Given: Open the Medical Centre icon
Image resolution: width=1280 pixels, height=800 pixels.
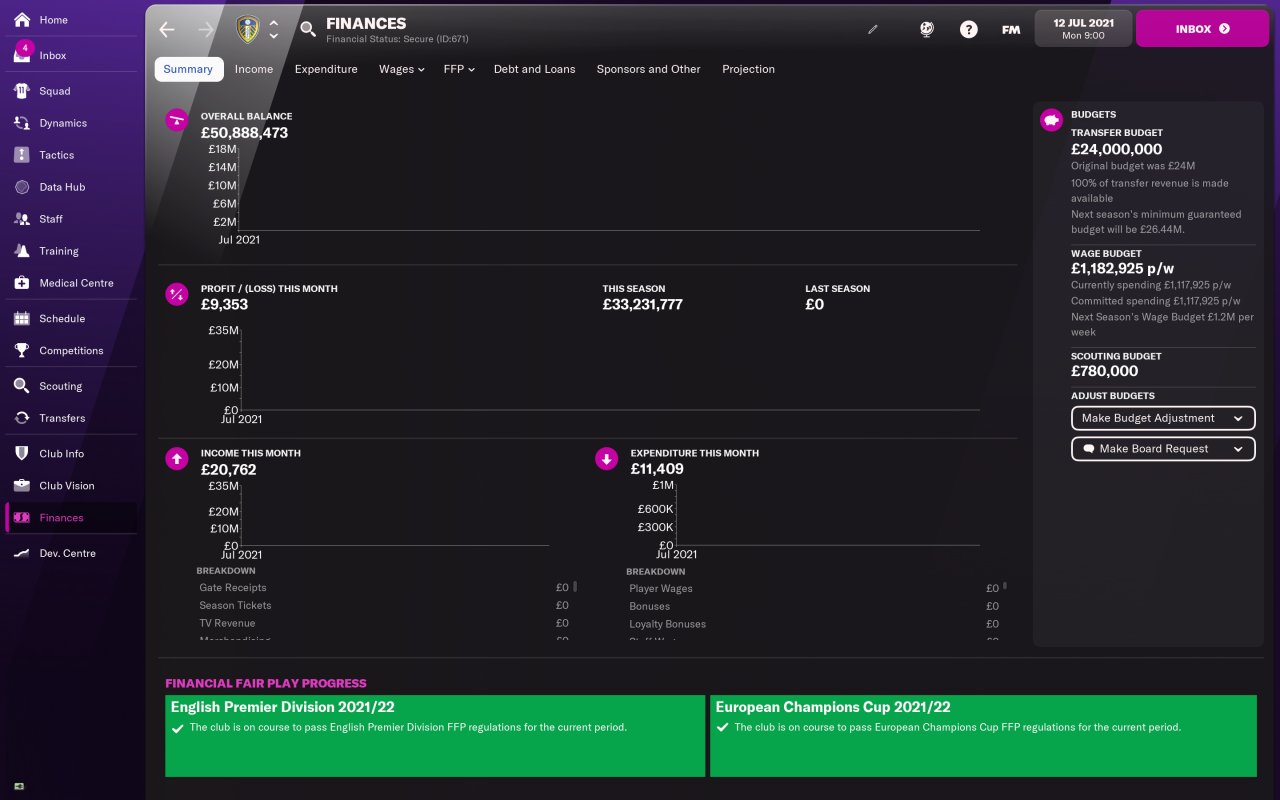Looking at the screenshot, I should pyautogui.click(x=22, y=283).
